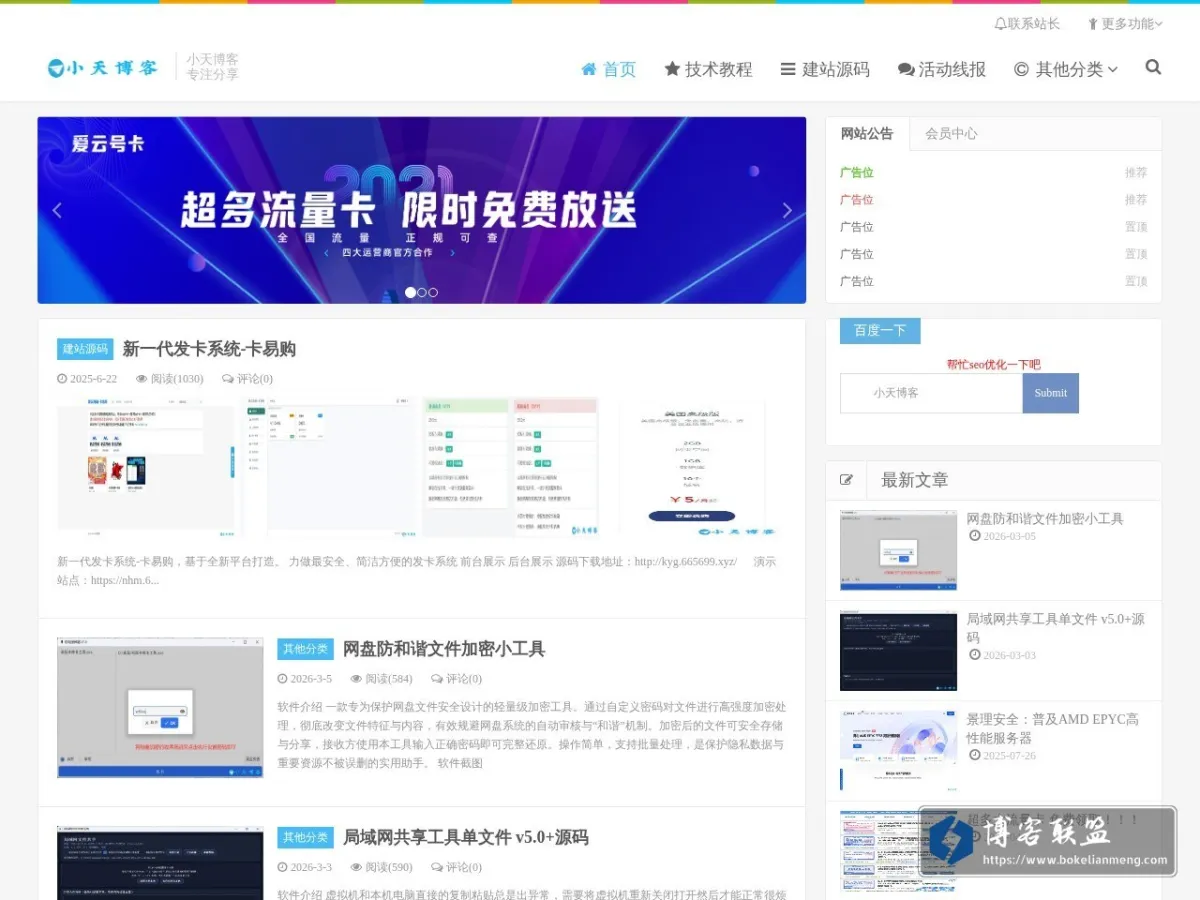
Task: Focus the 小天博客 search input field
Action: [x=931, y=393]
